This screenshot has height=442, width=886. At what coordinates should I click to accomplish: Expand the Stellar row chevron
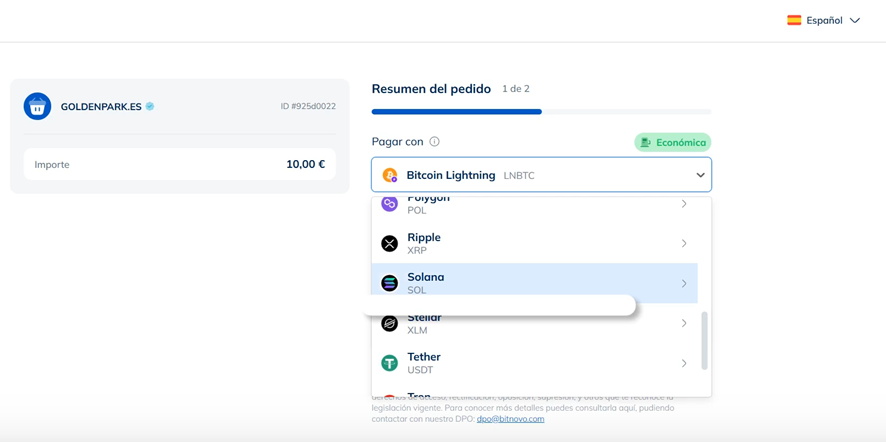[684, 323]
